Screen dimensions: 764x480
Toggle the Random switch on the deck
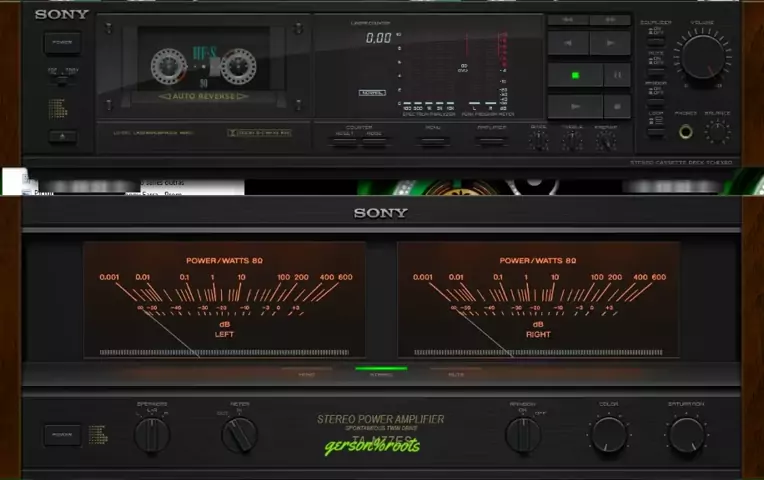[x=656, y=101]
